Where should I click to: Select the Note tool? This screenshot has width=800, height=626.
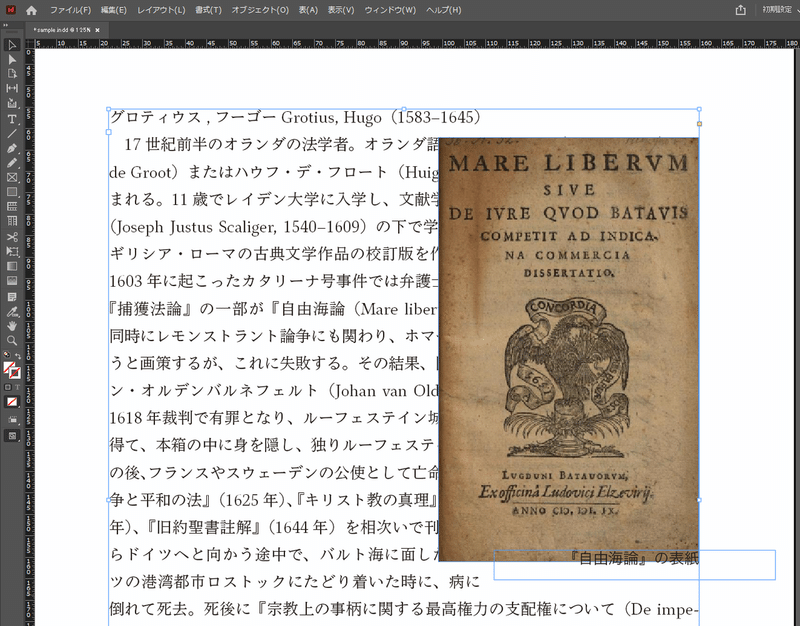[x=12, y=297]
